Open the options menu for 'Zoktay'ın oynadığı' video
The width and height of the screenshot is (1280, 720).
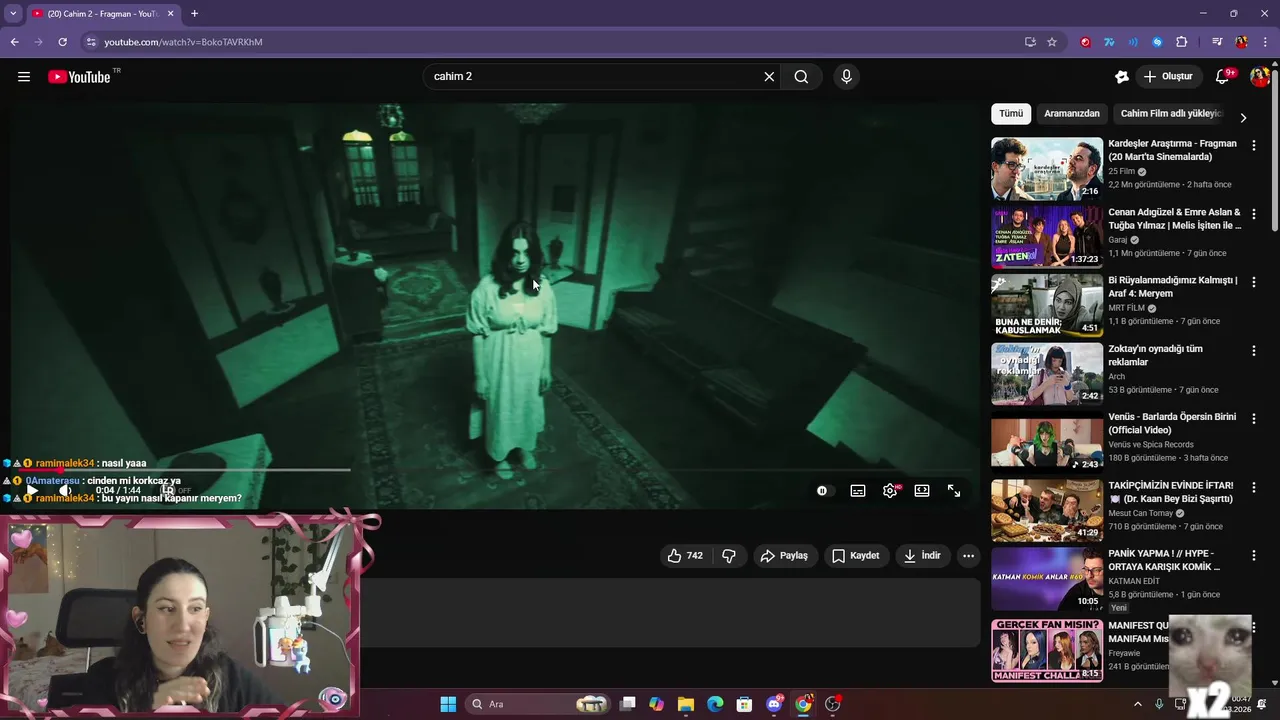click(1254, 351)
